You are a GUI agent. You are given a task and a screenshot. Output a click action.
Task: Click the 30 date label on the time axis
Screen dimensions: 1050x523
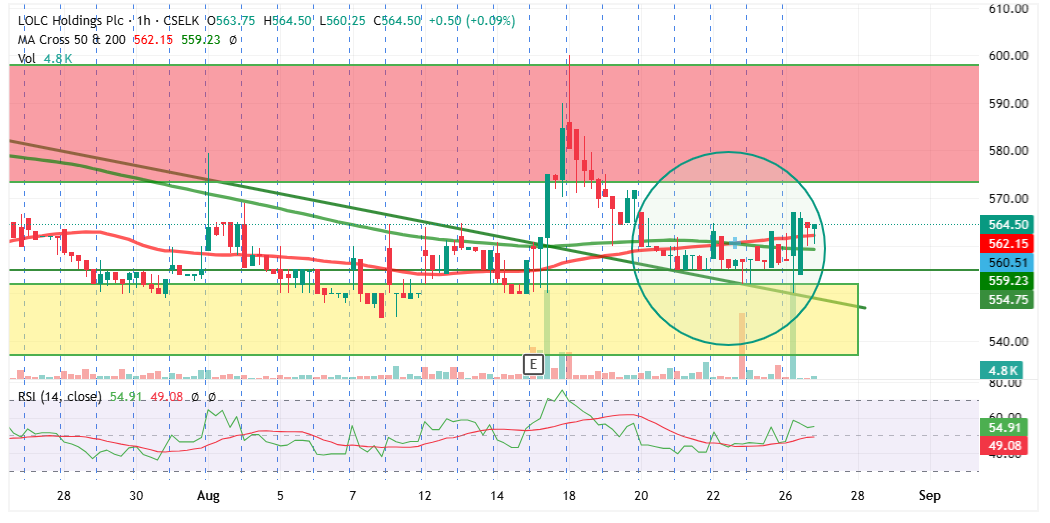(136, 496)
